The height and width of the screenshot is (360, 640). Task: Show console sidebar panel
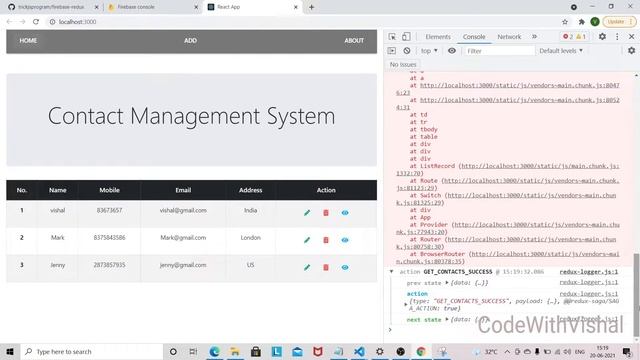(x=392, y=51)
